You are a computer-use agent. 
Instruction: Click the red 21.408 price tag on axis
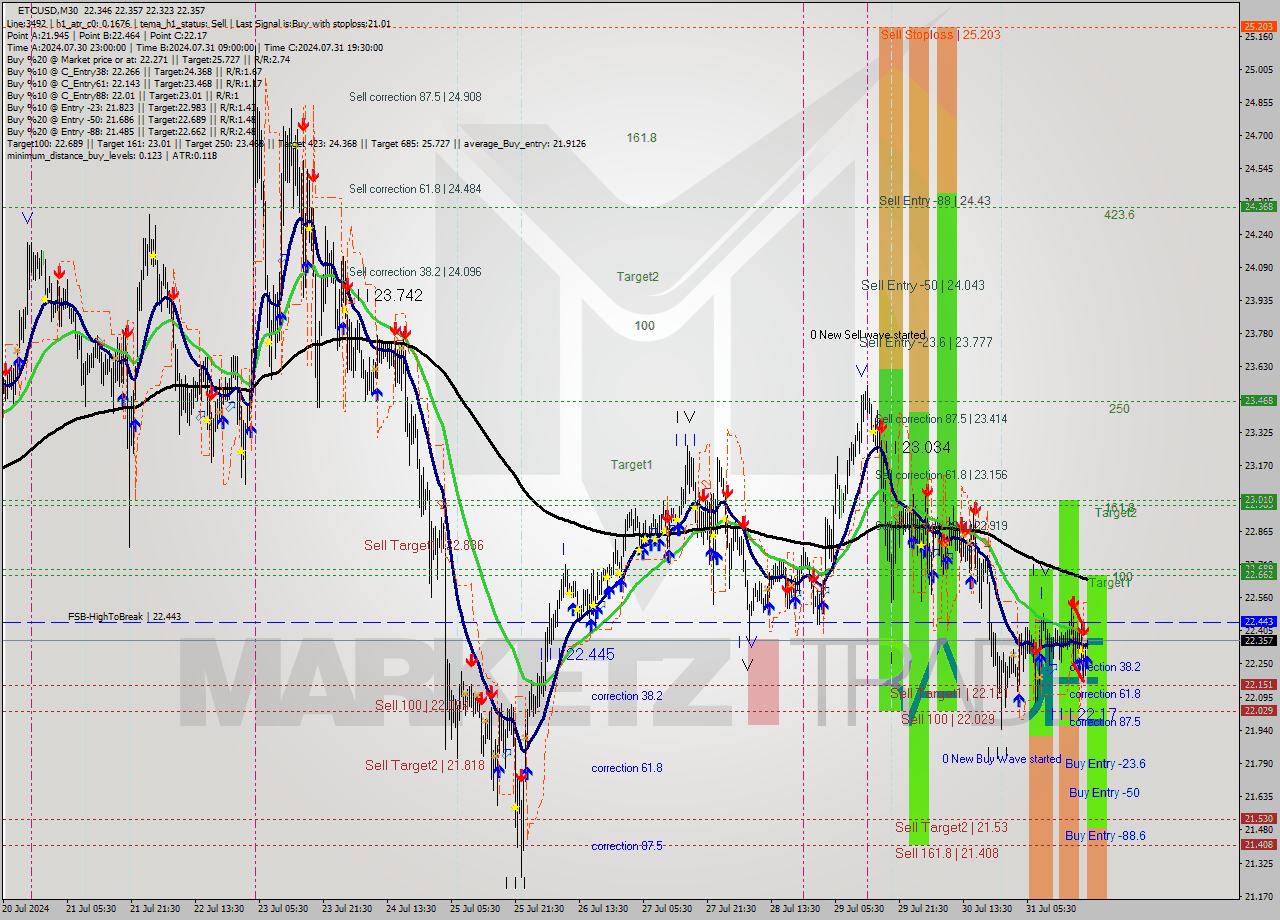pos(1258,844)
